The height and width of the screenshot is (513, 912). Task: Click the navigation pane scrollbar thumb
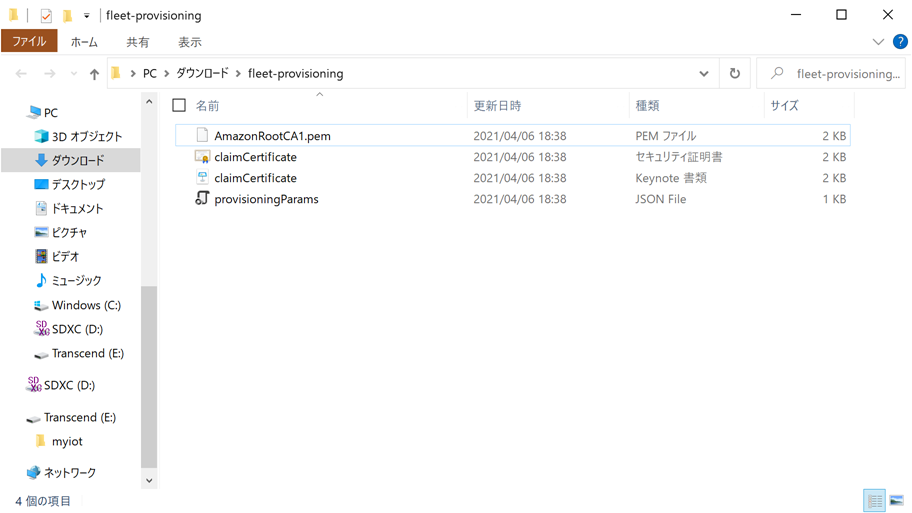click(x=149, y=377)
